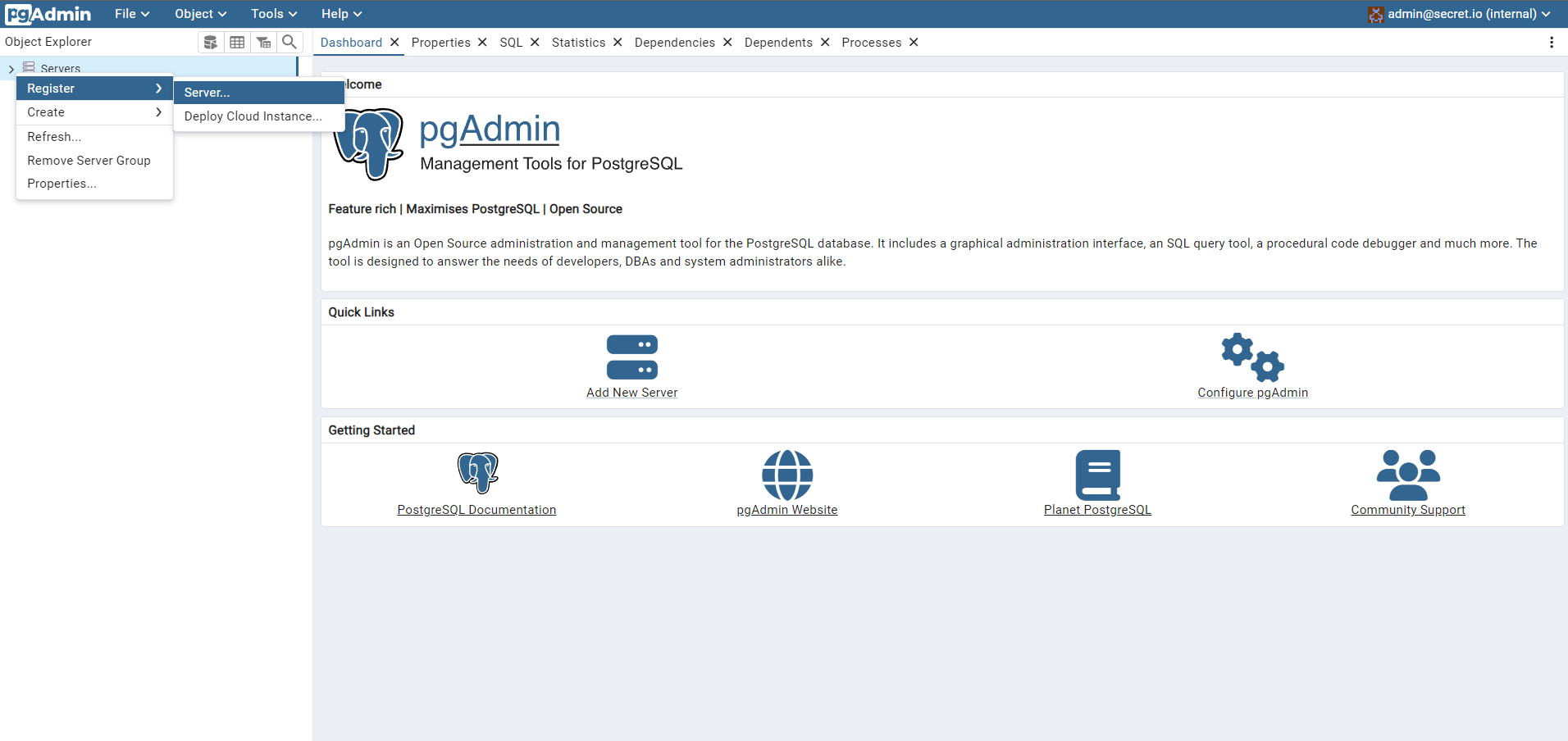Open Search Objects magnifier icon

click(289, 42)
